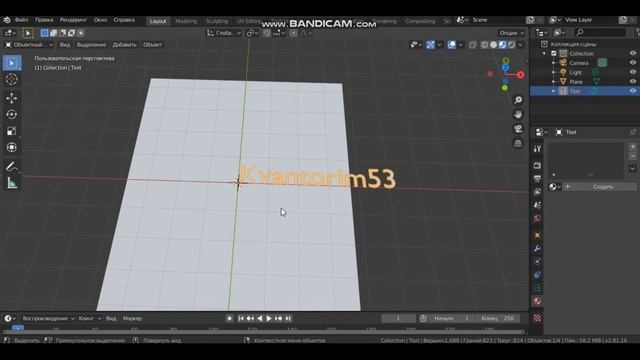Toggle camera view with the camera icon
This screenshot has width=640, height=360.
click(518, 129)
